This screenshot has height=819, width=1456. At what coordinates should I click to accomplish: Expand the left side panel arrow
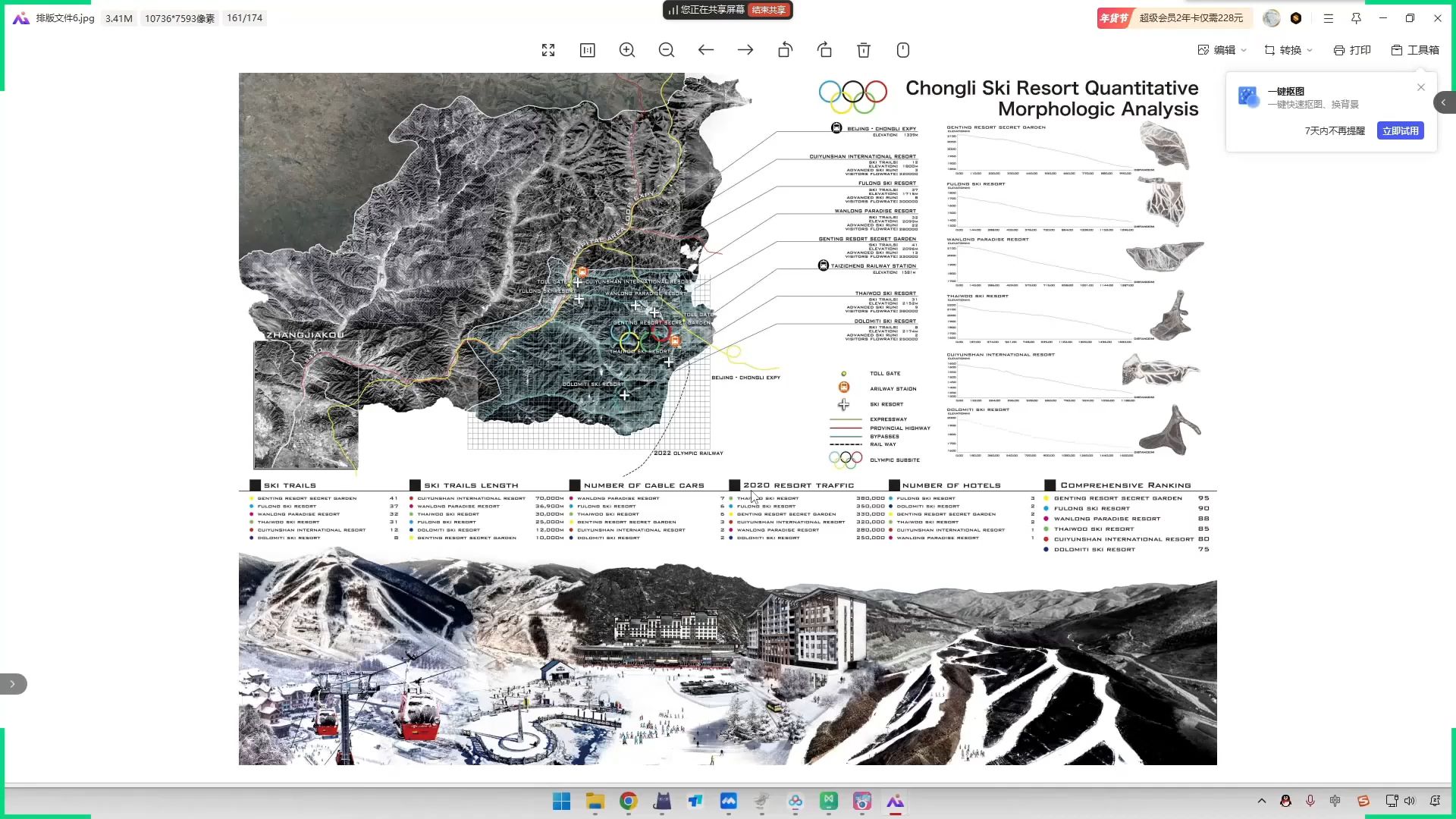coord(13,684)
